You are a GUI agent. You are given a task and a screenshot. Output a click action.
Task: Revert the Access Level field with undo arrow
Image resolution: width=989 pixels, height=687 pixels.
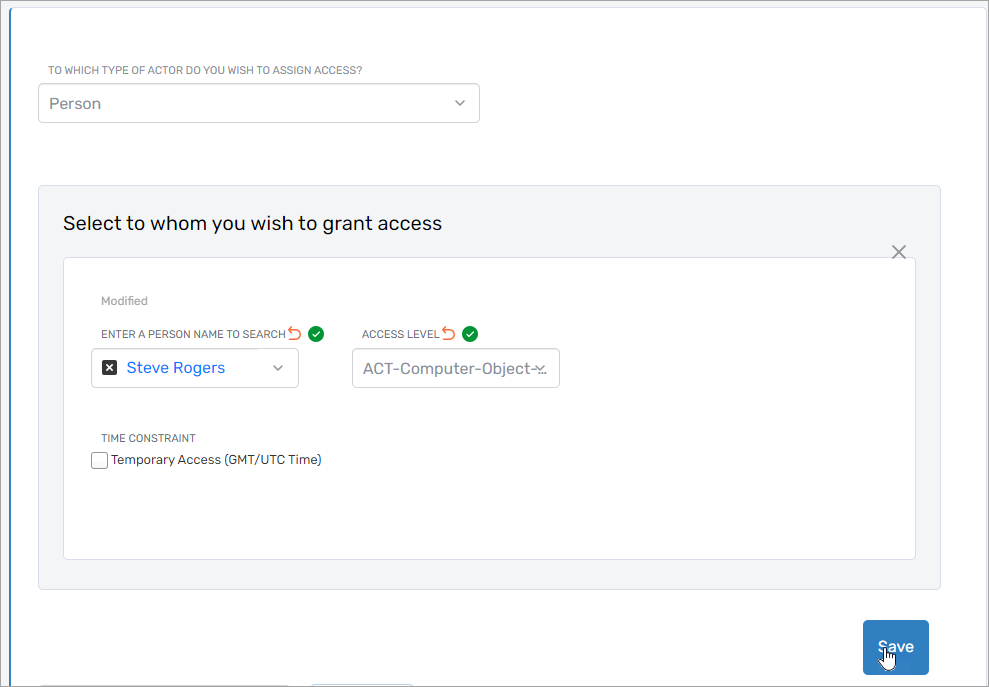pos(449,334)
